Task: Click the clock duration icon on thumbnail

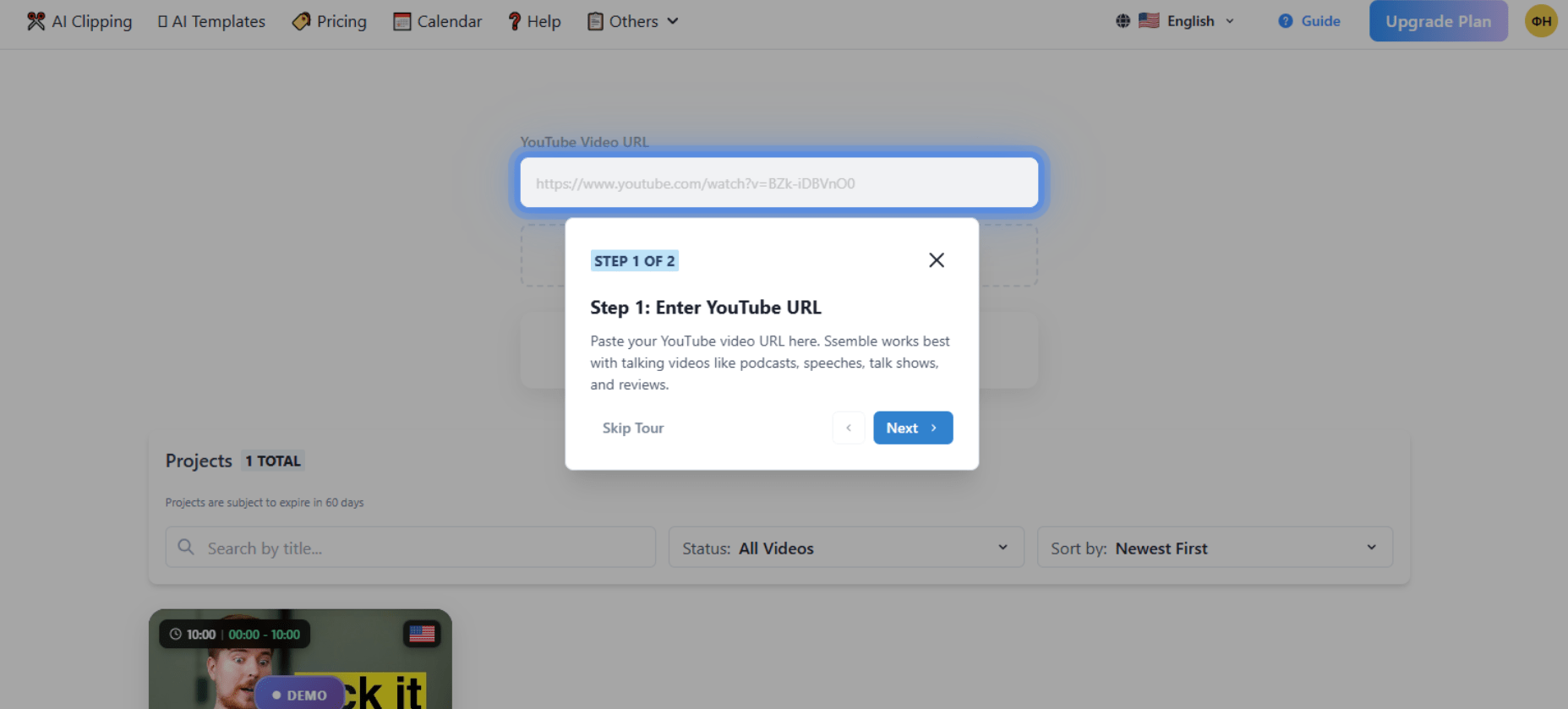Action: [x=176, y=635]
